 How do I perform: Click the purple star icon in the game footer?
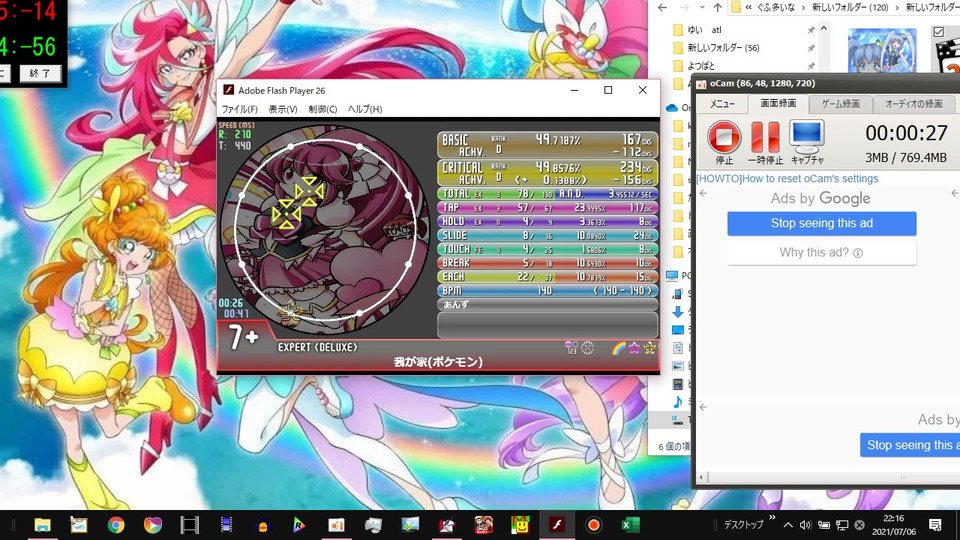tap(634, 348)
